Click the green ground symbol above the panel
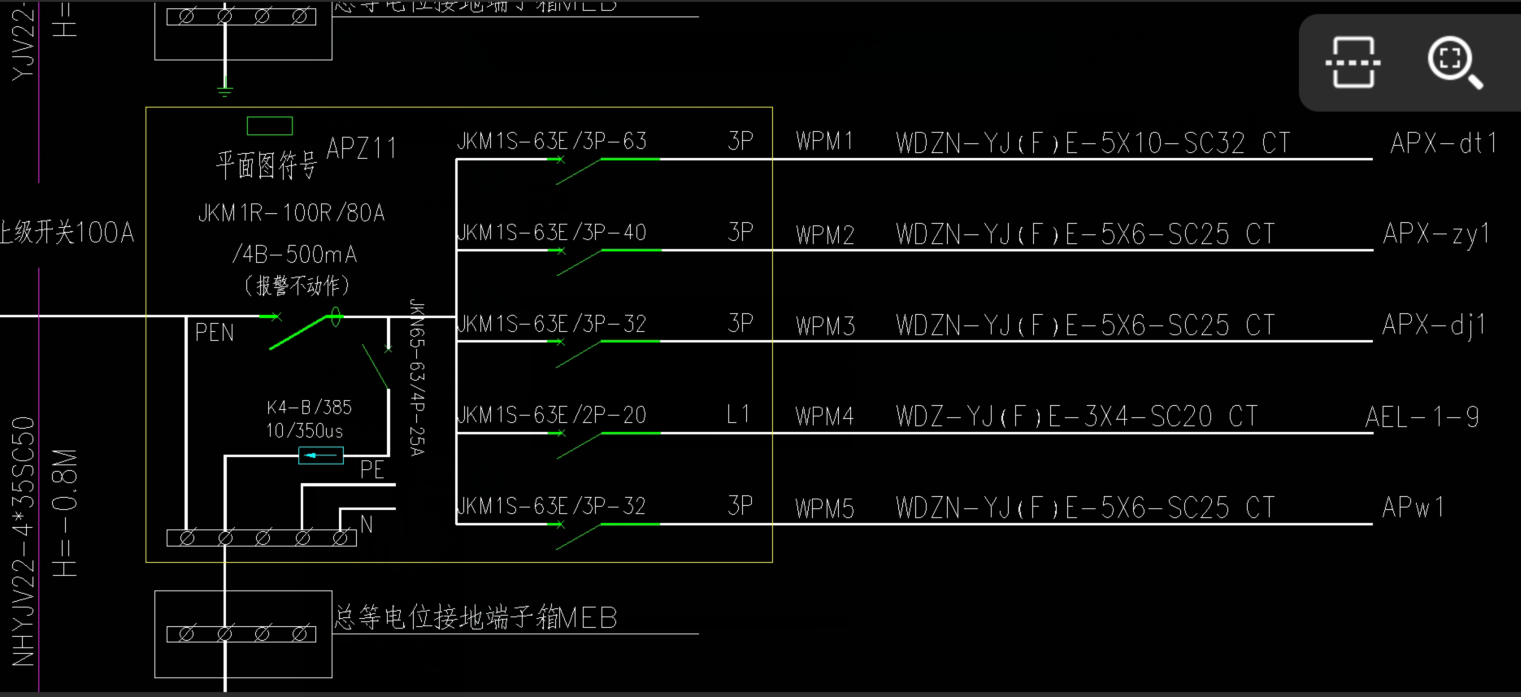This screenshot has width=1521, height=697. [x=225, y=90]
